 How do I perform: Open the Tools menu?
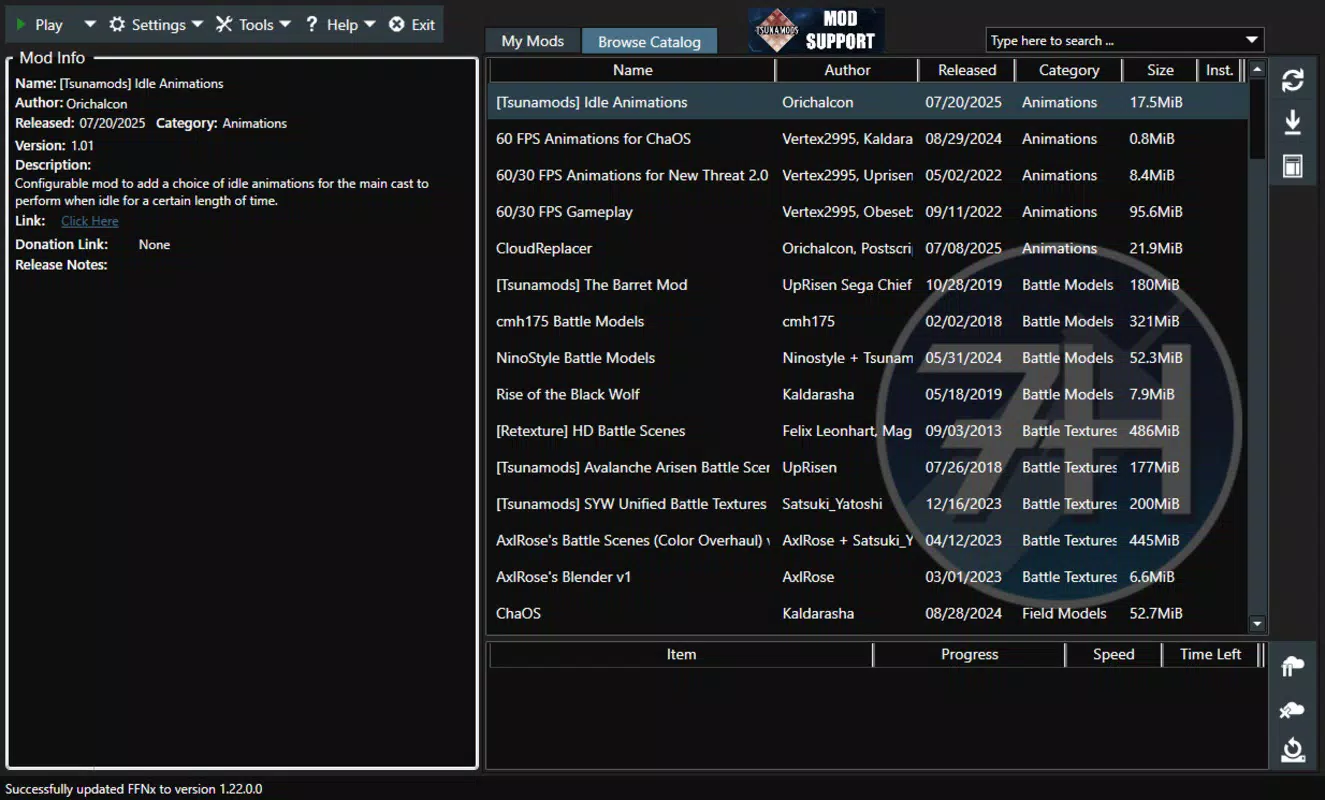point(253,25)
